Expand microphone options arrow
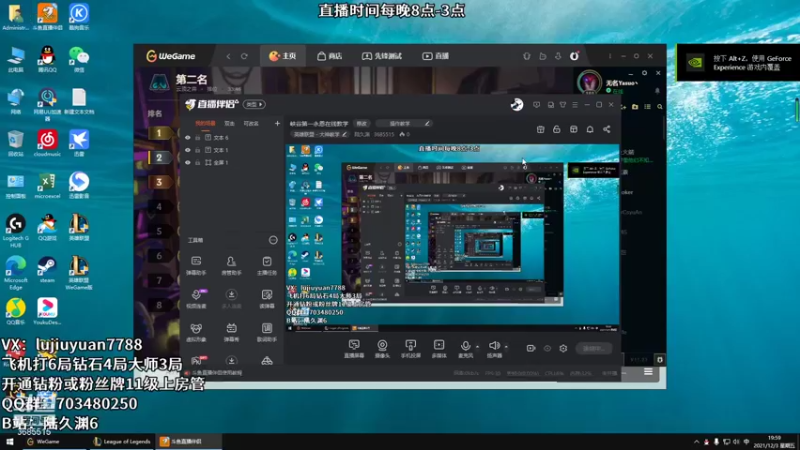 click(x=478, y=347)
